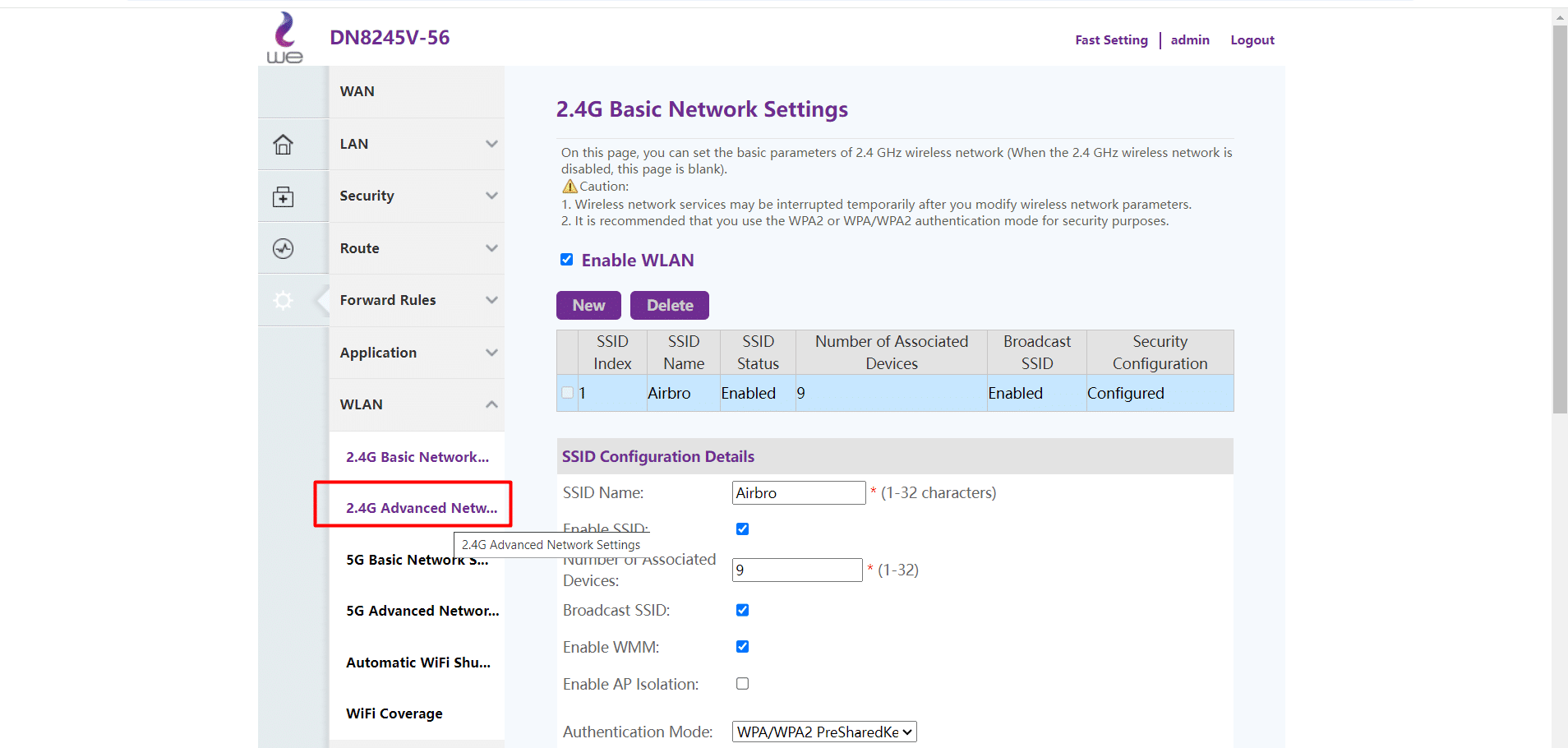The image size is (1568, 748).
Task: Open 5G Advanced Network settings
Action: coord(422,611)
